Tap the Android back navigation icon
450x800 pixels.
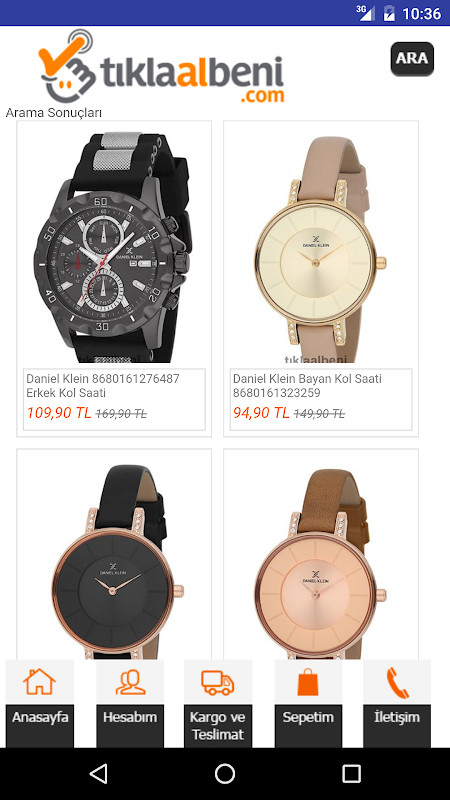98,773
